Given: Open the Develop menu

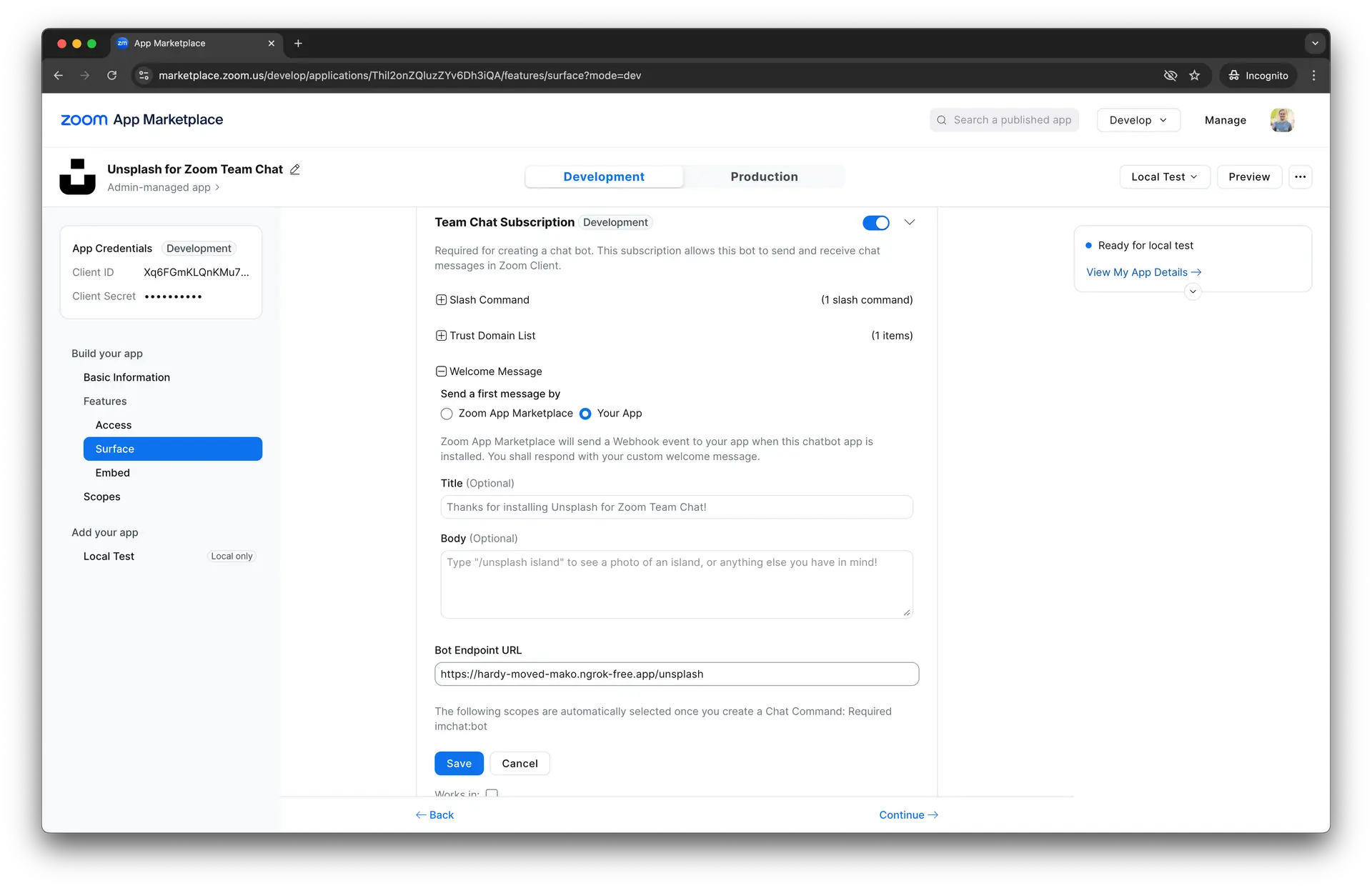Looking at the screenshot, I should tap(1138, 119).
